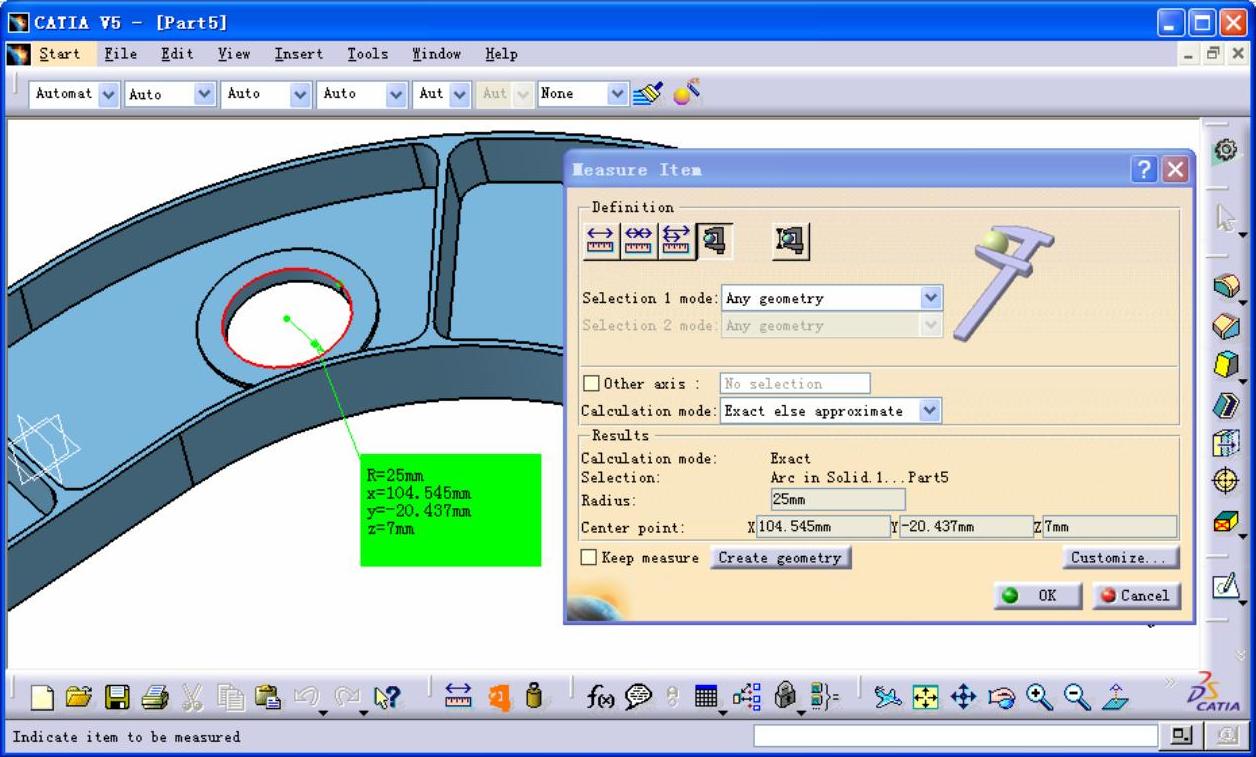Image resolution: width=1256 pixels, height=757 pixels.
Task: Check the Keep measure checkbox
Action: [x=589, y=558]
